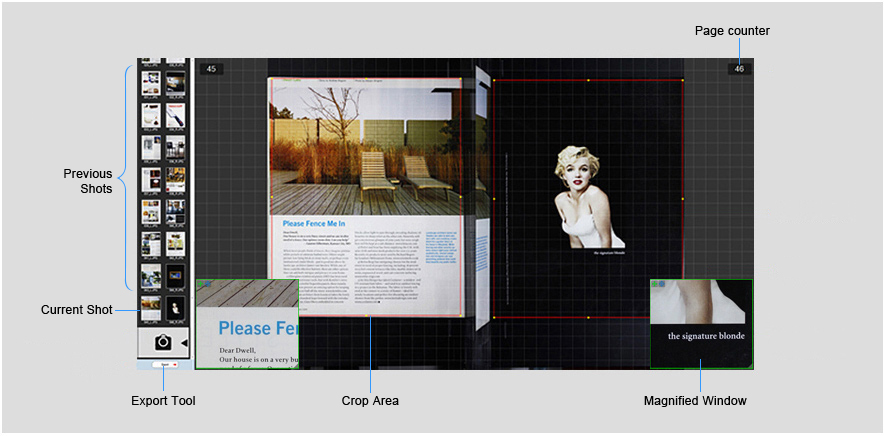884x436 pixels.
Task: Click the left page counter showing 45
Action: pyautogui.click(x=211, y=69)
